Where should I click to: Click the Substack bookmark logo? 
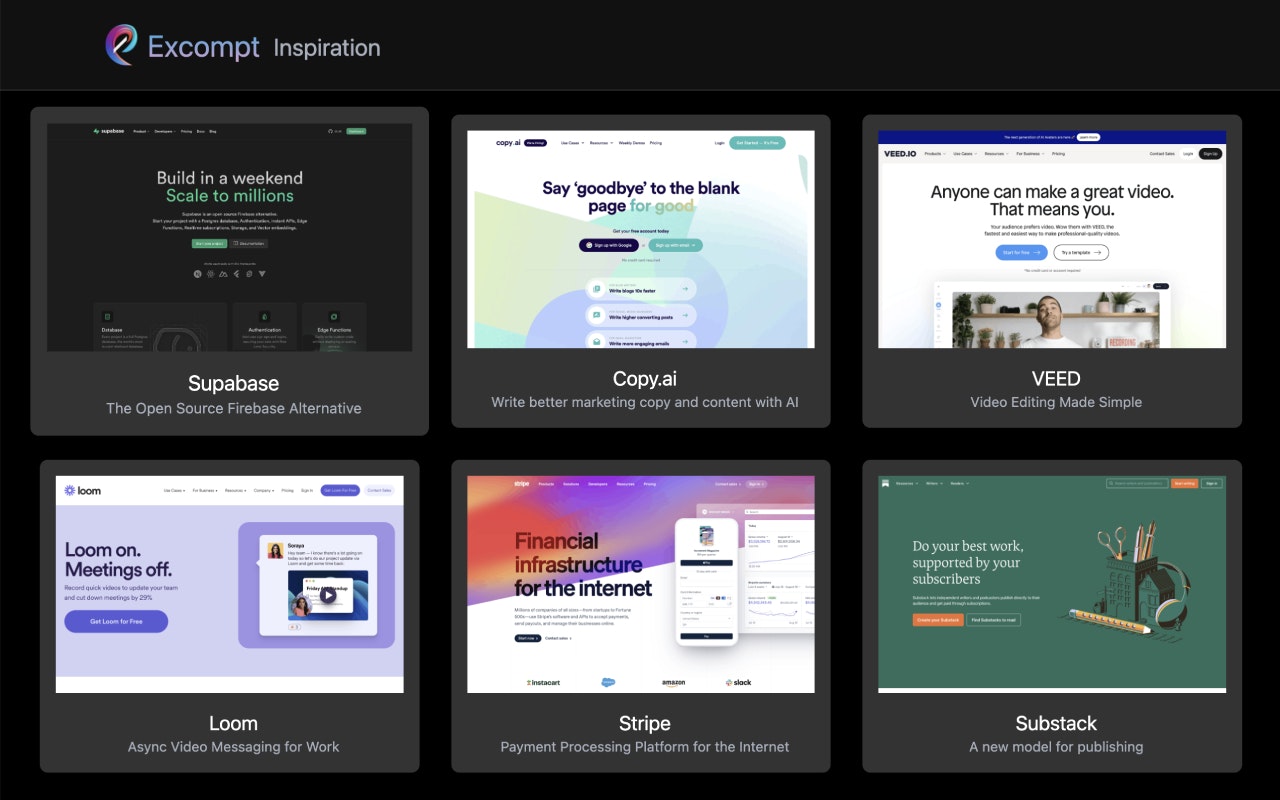885,483
